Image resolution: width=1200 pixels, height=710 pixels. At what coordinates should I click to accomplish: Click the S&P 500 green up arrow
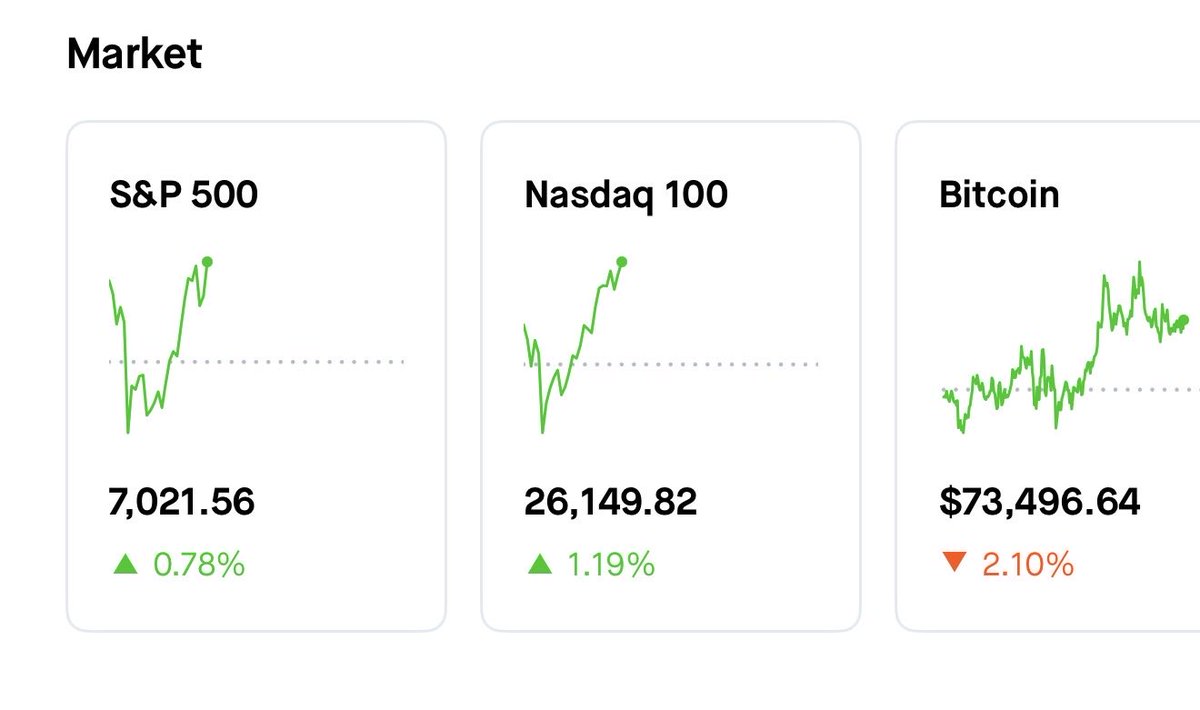[125, 565]
